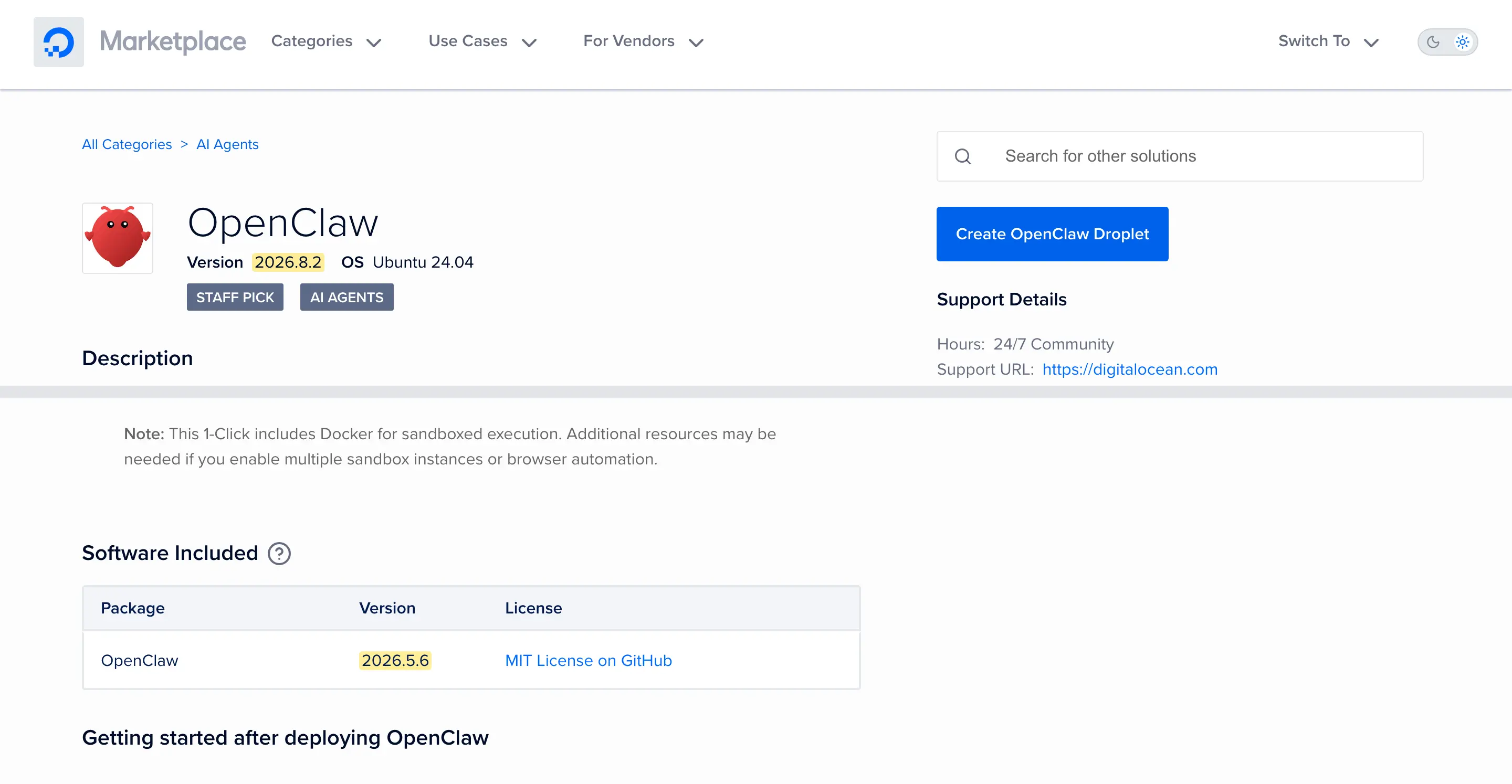Select the AI AGENTS tag

[x=347, y=297]
